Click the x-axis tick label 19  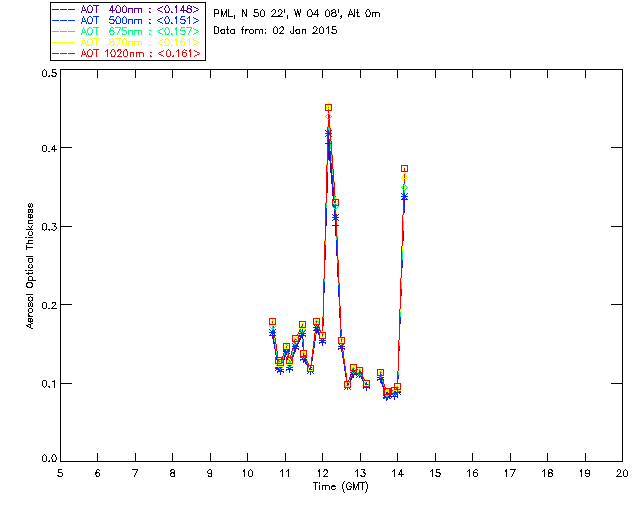click(x=585, y=473)
